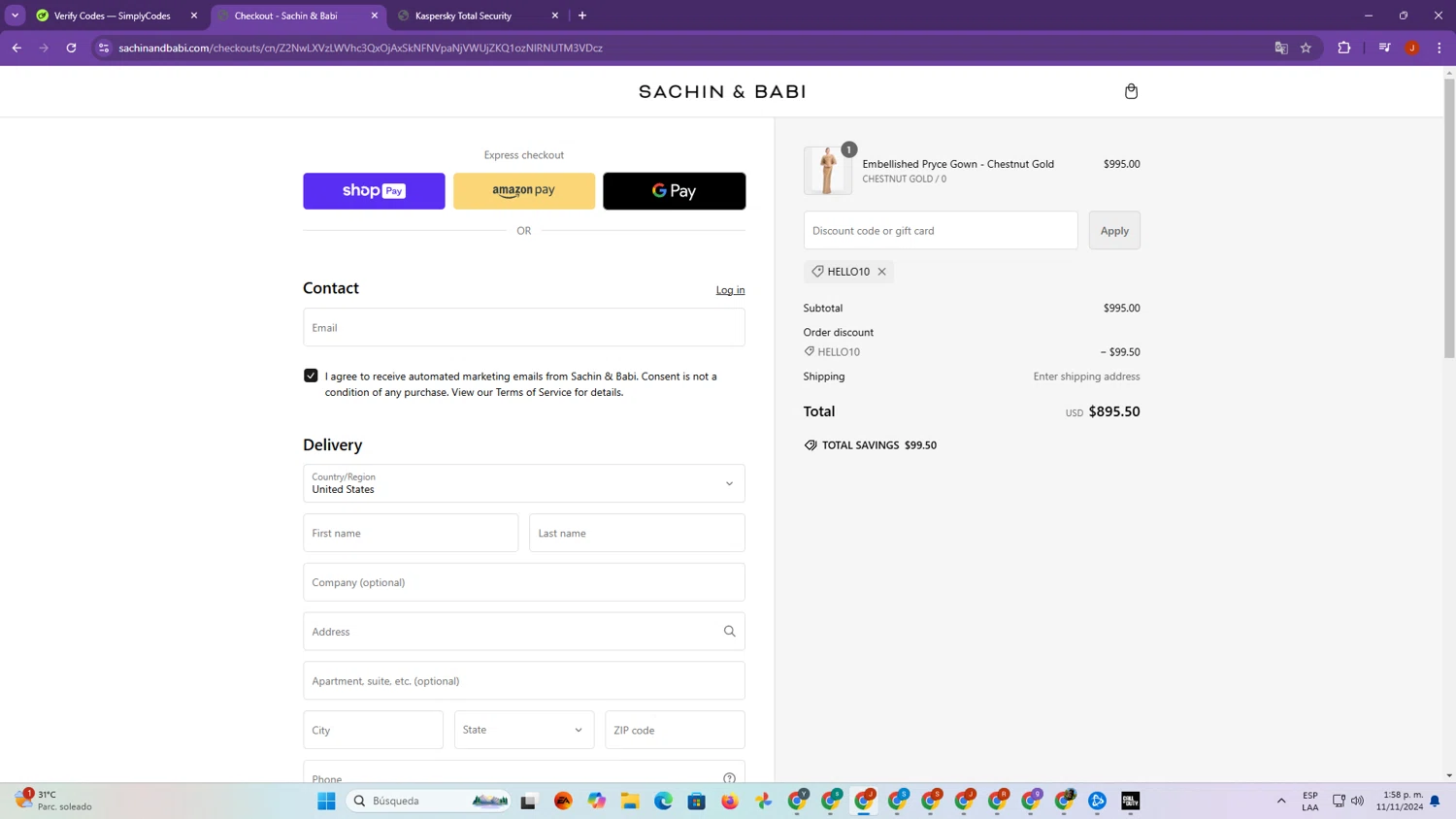This screenshot has height=819, width=1456.
Task: Click the browser address bar URL
Action: click(360, 48)
